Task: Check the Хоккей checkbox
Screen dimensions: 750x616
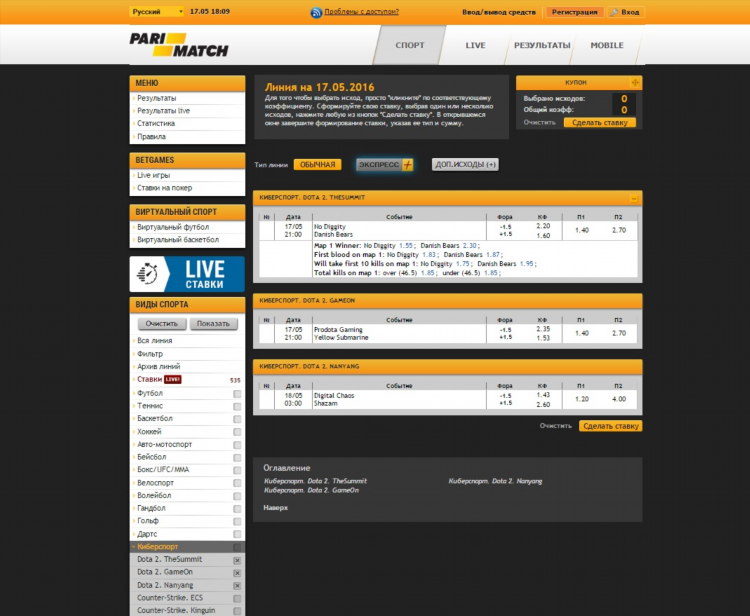Action: tap(237, 432)
